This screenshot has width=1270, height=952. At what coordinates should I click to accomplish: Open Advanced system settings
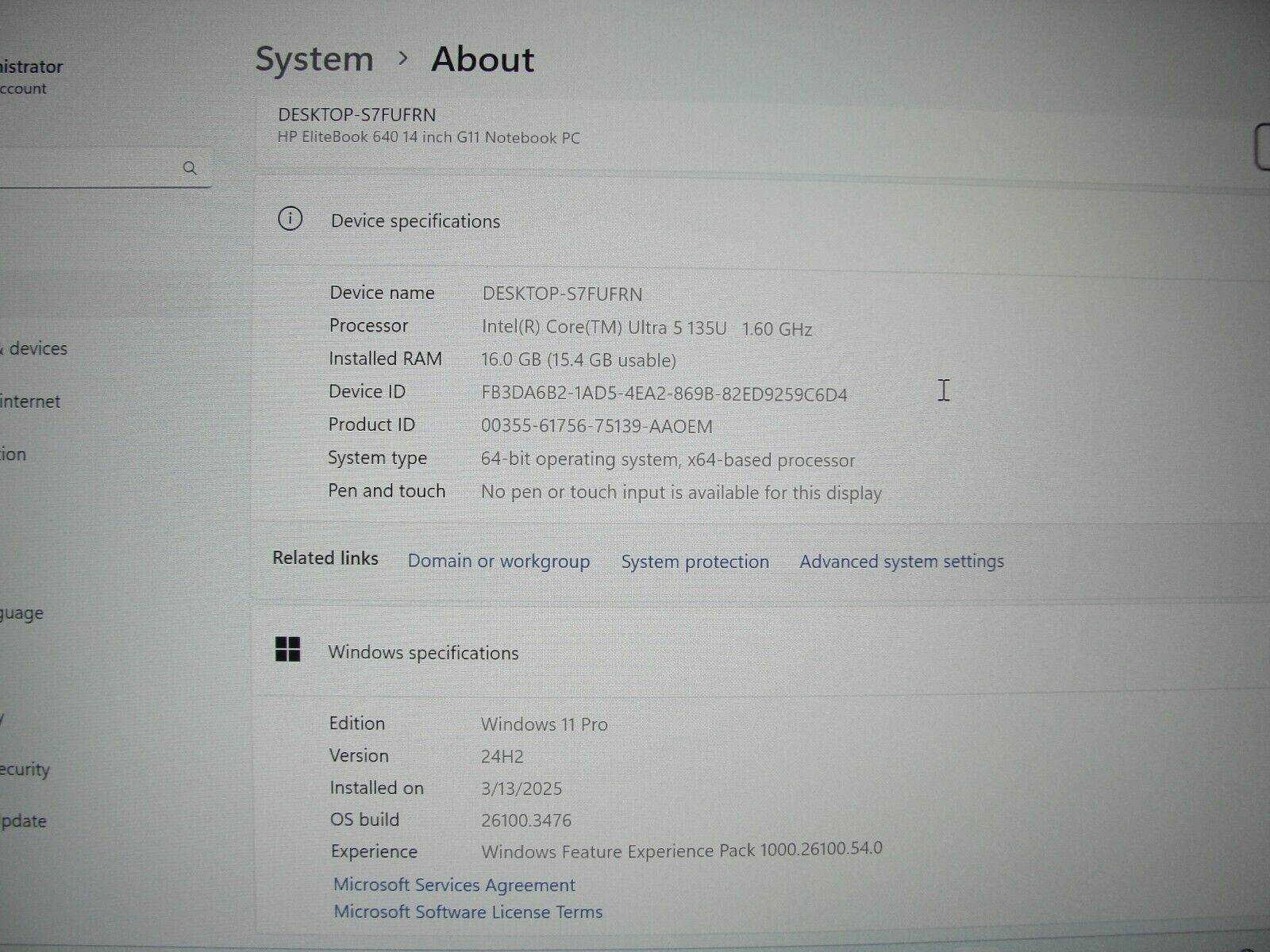[901, 561]
